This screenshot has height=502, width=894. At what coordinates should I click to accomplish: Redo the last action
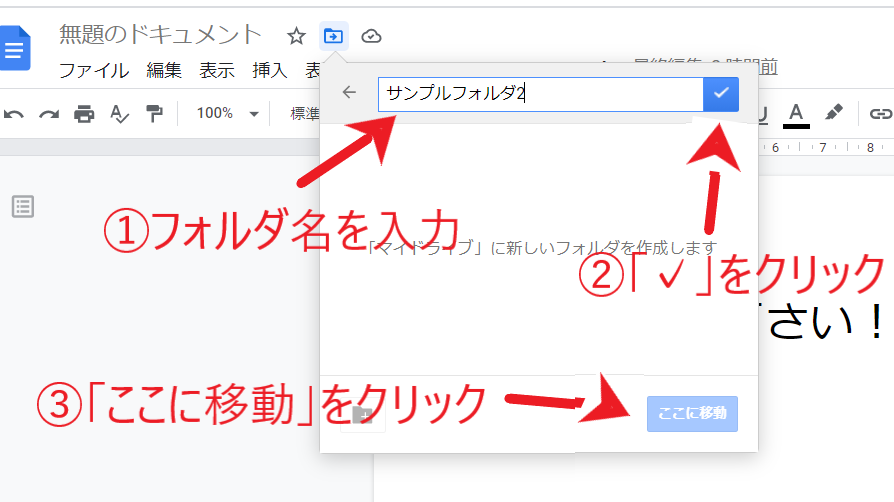pos(49,114)
